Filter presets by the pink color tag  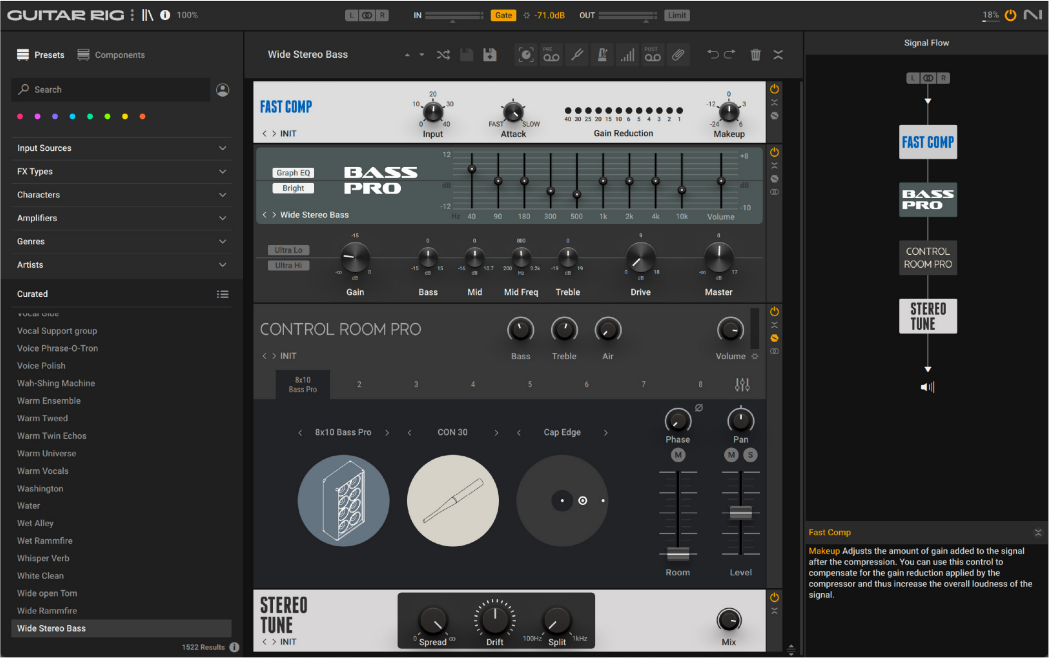coord(20,117)
